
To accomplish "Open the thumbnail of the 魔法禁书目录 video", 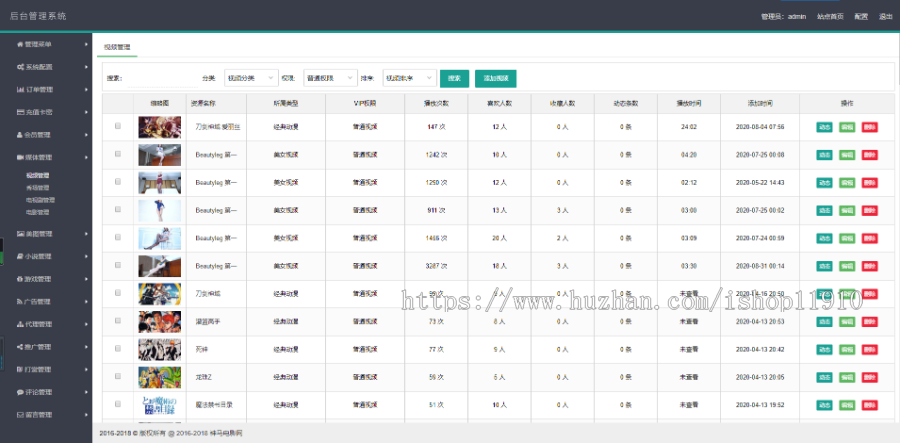I will click(160, 405).
